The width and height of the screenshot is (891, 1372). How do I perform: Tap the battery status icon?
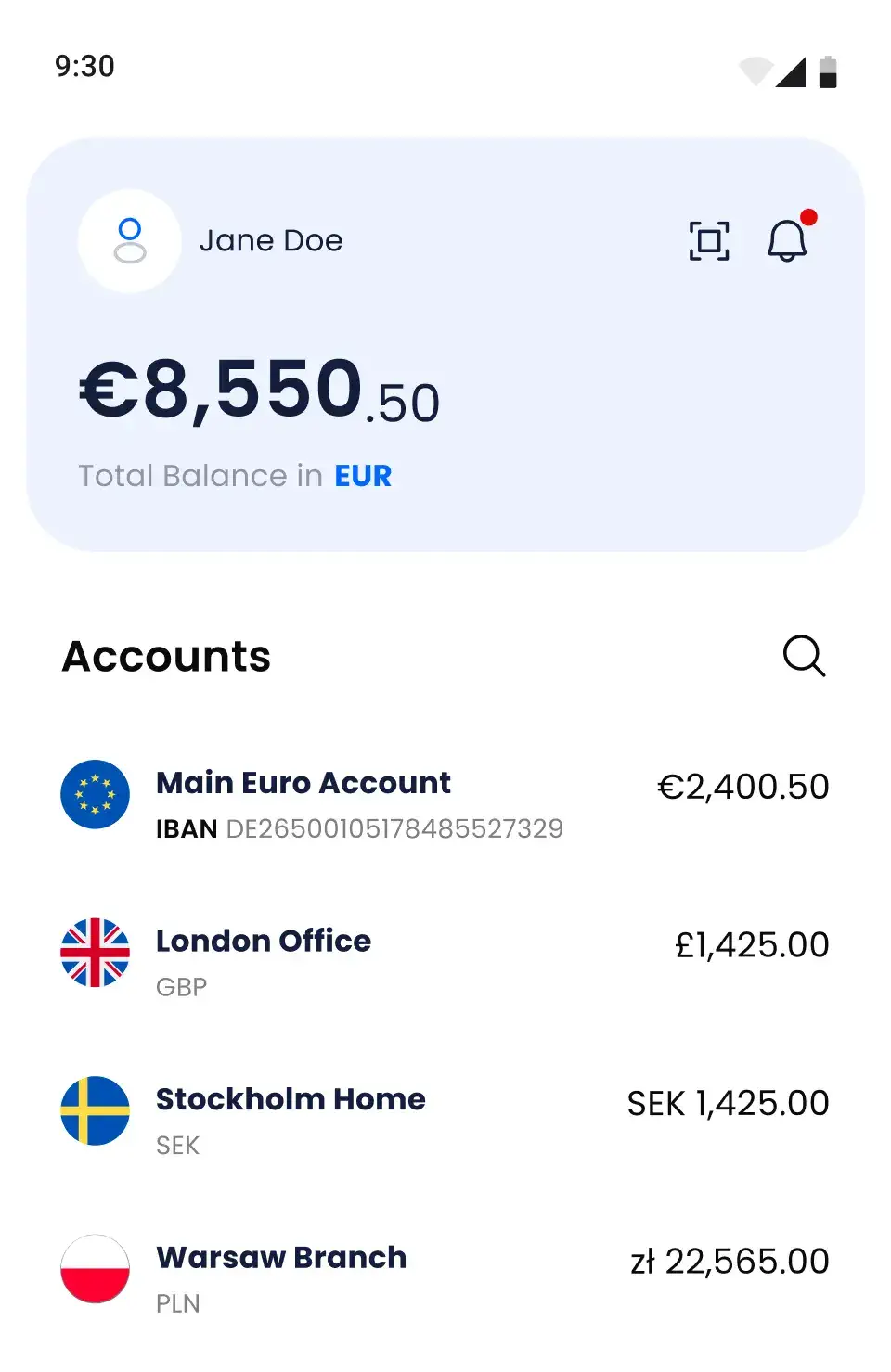coord(828,71)
